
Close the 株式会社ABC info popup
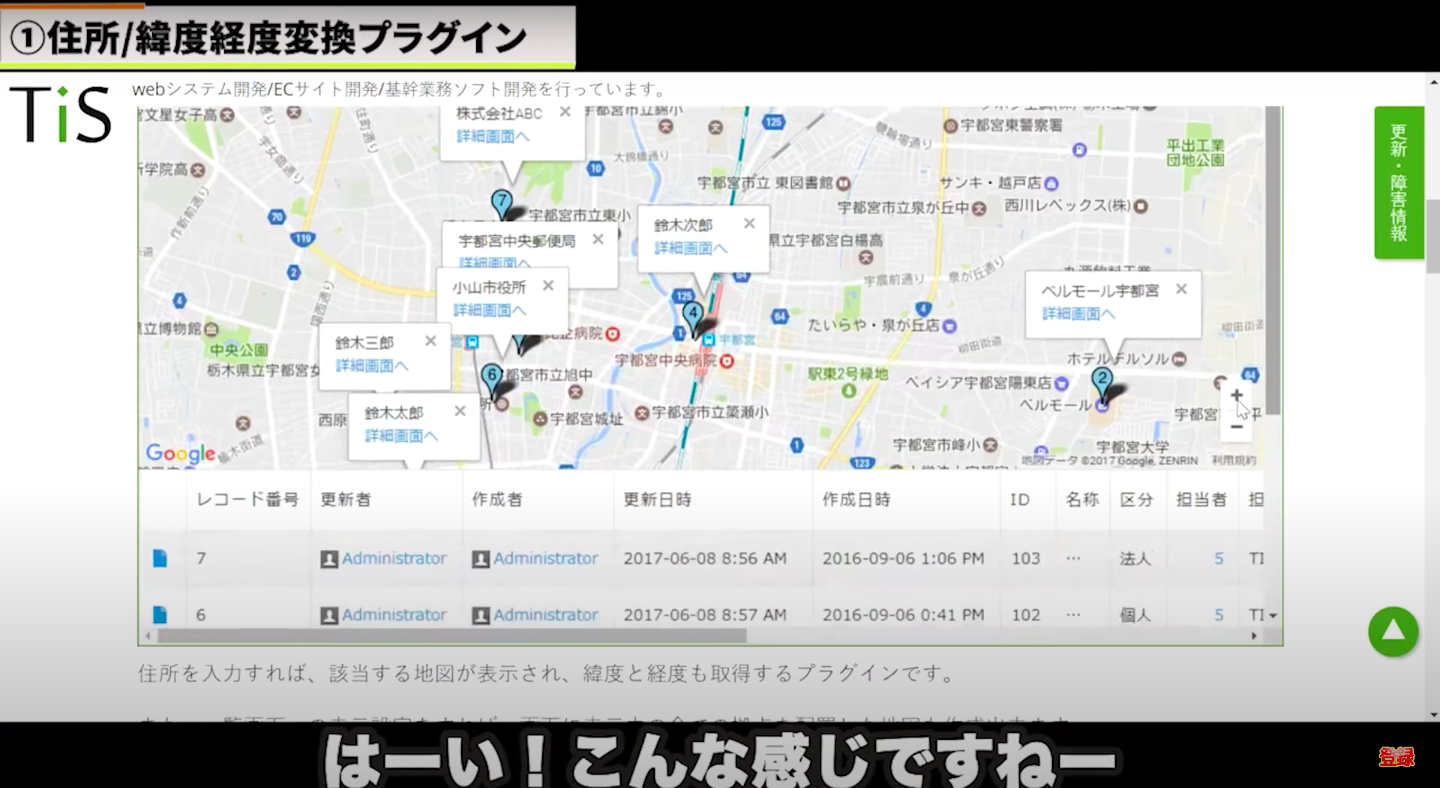565,112
